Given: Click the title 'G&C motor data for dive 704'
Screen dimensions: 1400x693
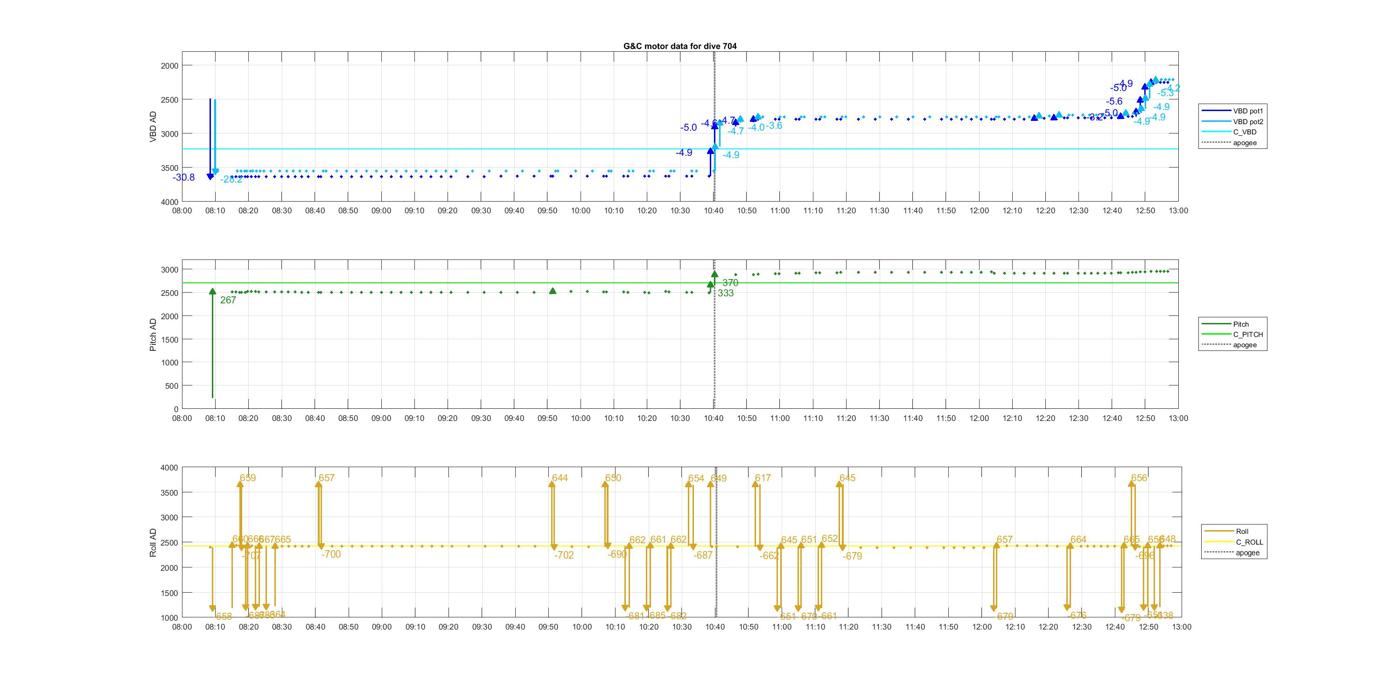Looking at the screenshot, I should (x=679, y=46).
